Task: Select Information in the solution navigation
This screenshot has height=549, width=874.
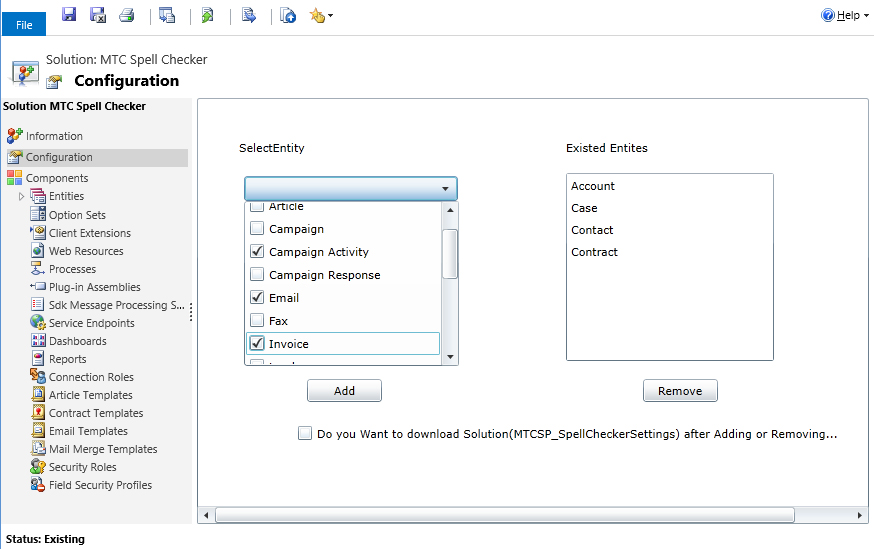Action: pyautogui.click(x=54, y=136)
